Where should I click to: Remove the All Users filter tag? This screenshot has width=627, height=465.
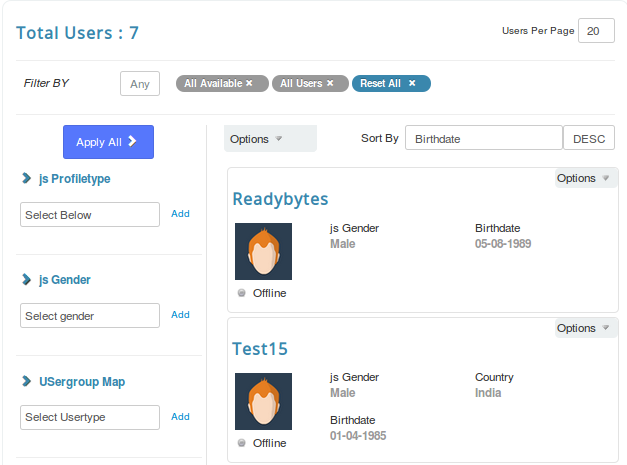pyautogui.click(x=330, y=84)
